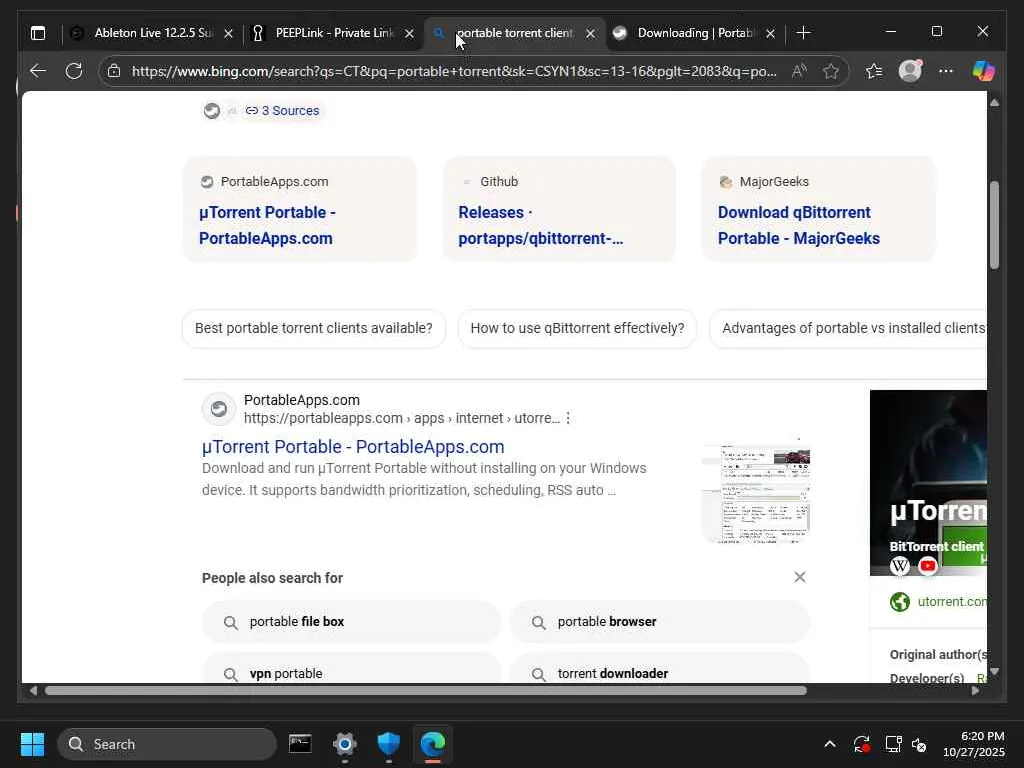Open the update sync tray icon
Image resolution: width=1024 pixels, height=768 pixels.
[x=861, y=744]
